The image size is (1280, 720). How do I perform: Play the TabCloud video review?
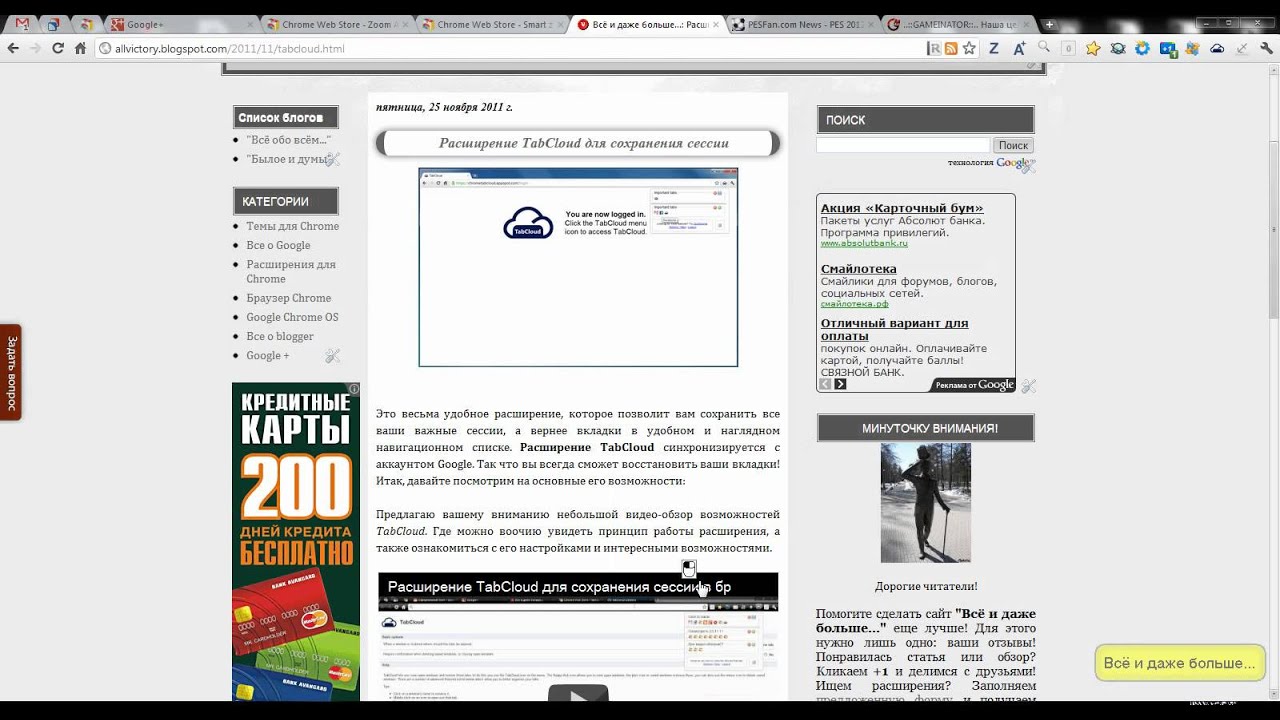click(x=578, y=694)
